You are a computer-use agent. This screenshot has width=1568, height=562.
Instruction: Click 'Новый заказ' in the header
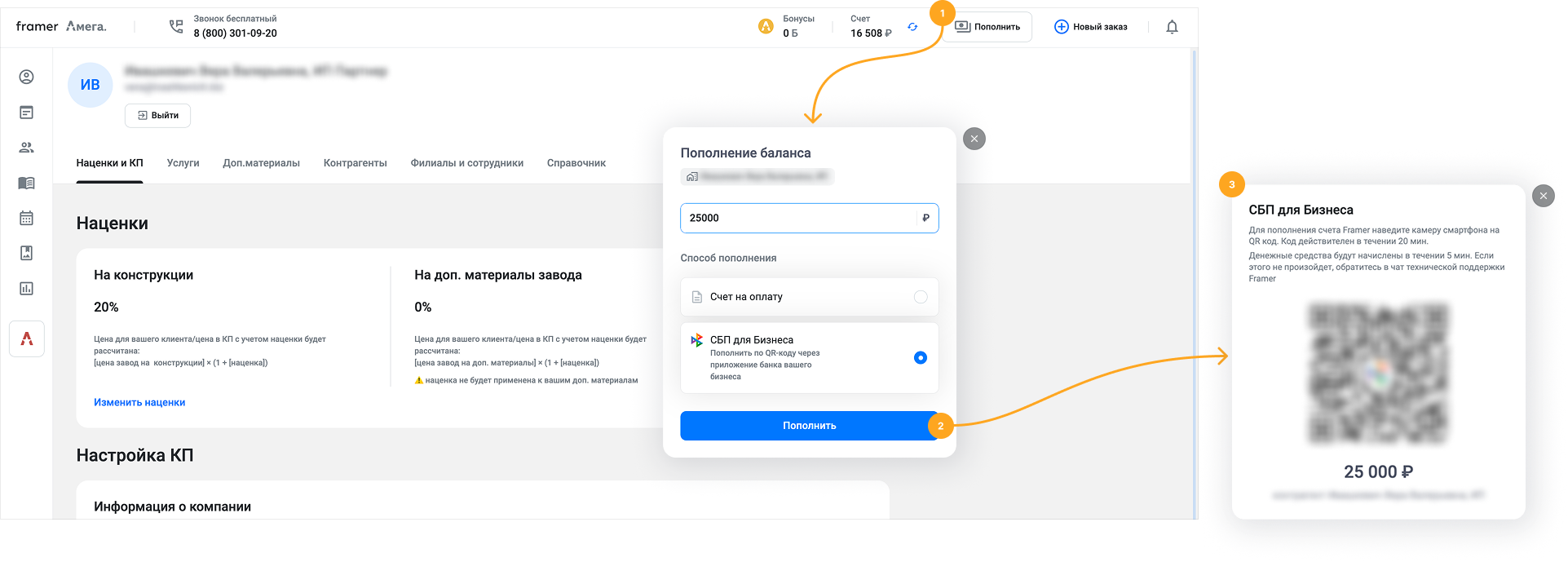click(1090, 27)
